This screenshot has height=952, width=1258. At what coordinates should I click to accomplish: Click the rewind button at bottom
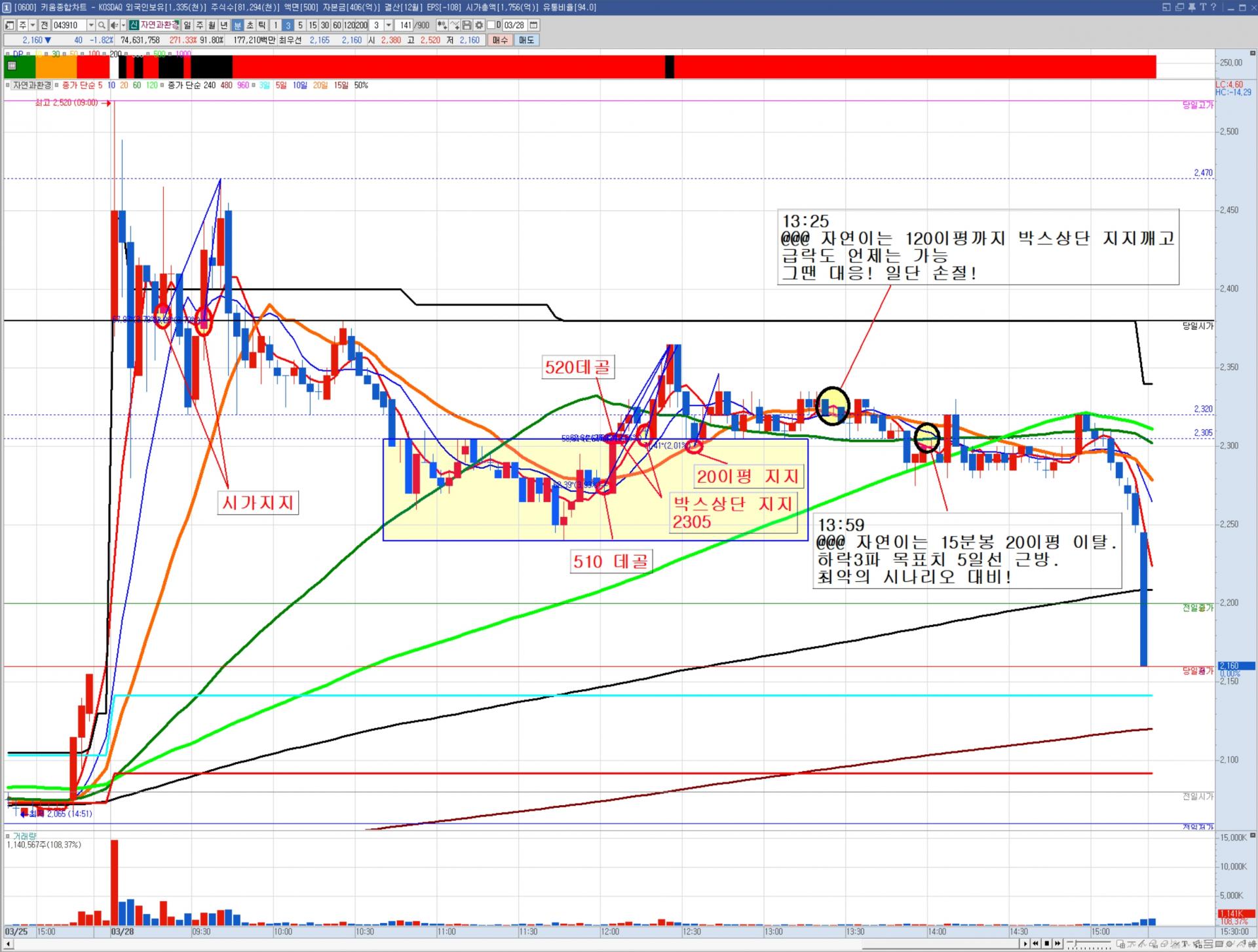(x=1036, y=943)
